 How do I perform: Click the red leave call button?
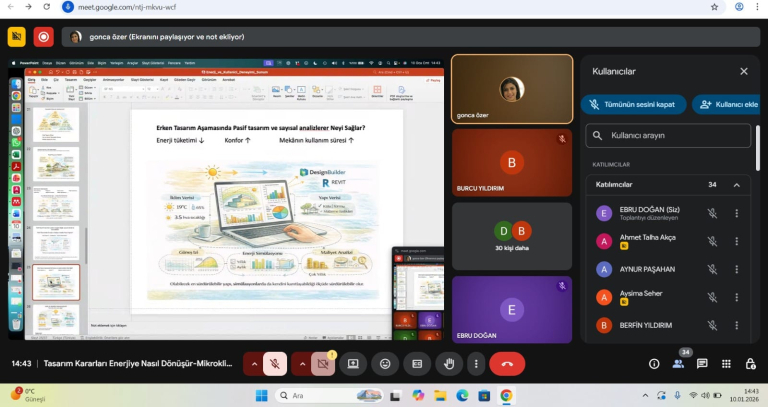[507, 364]
